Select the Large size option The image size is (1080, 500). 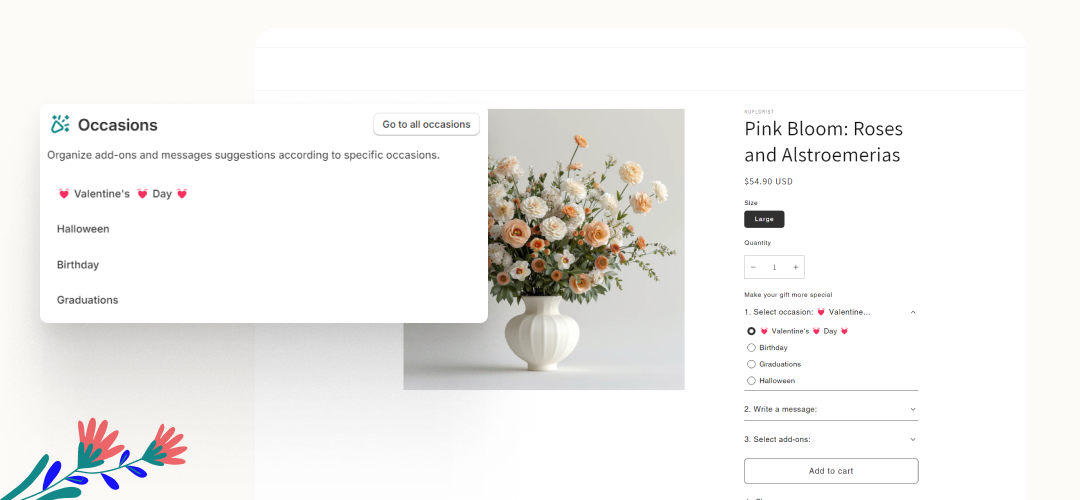tap(764, 219)
